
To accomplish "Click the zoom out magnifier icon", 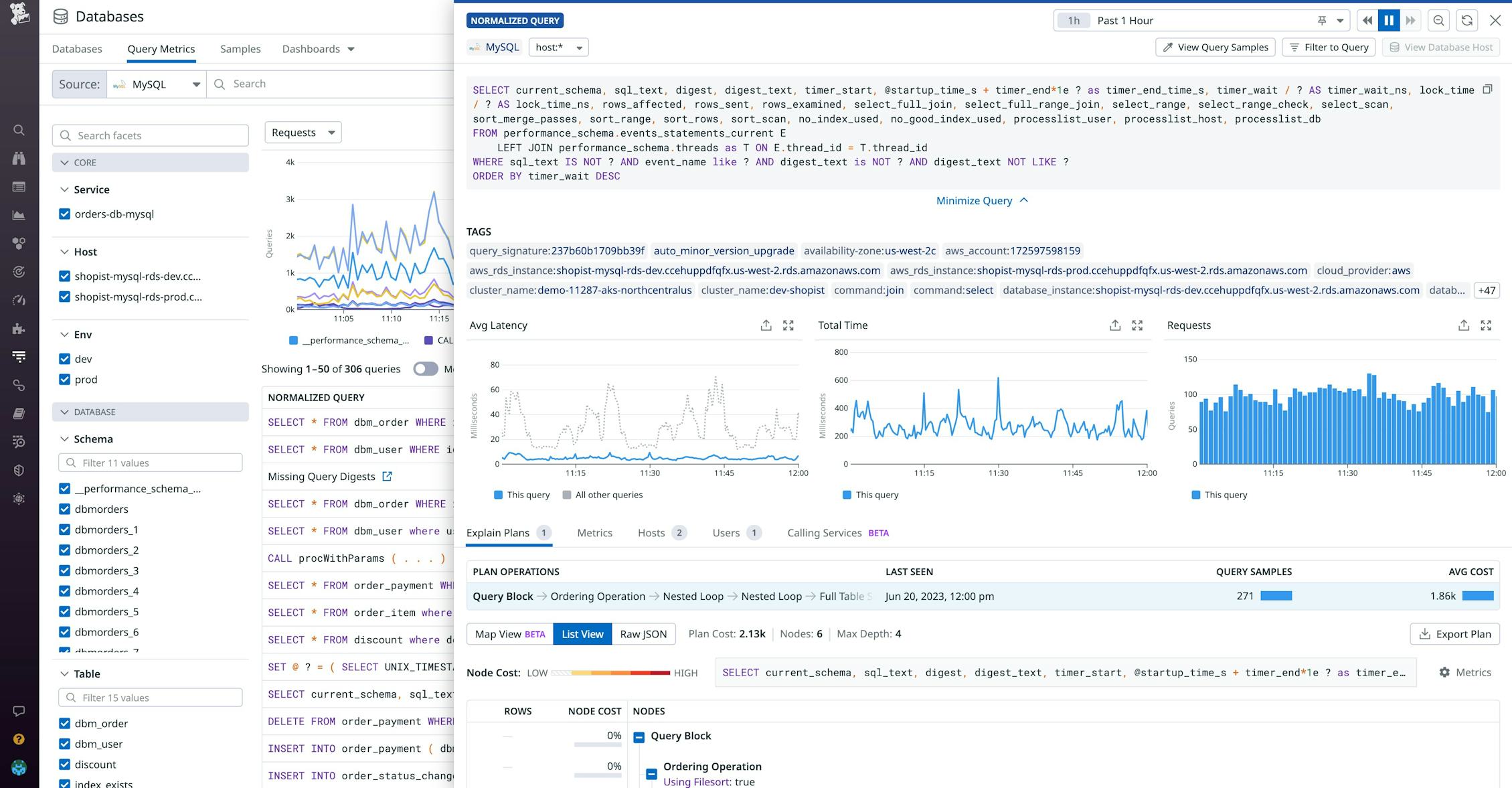I will pyautogui.click(x=1438, y=20).
